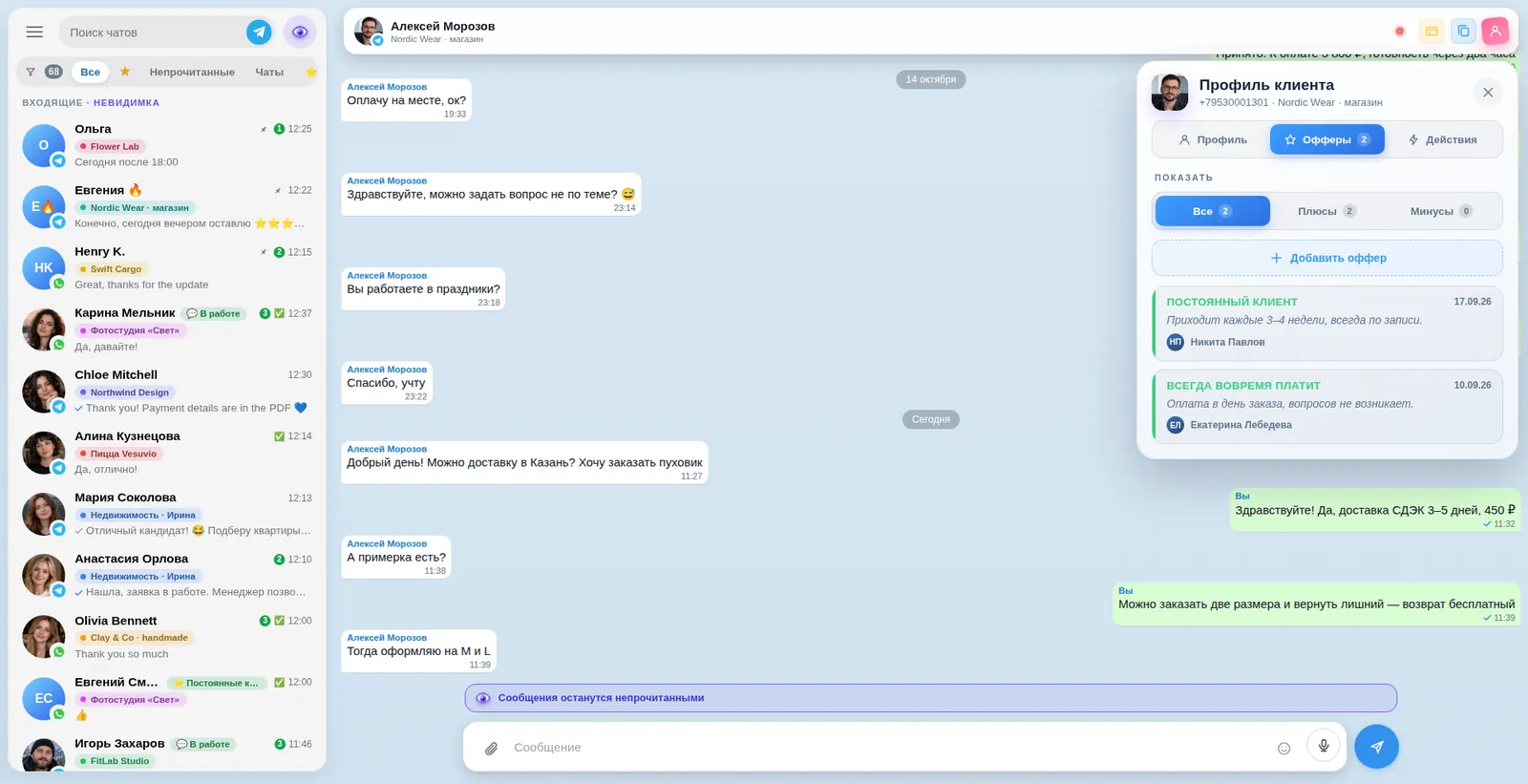Toggle the pink client profile button in header

click(1496, 32)
